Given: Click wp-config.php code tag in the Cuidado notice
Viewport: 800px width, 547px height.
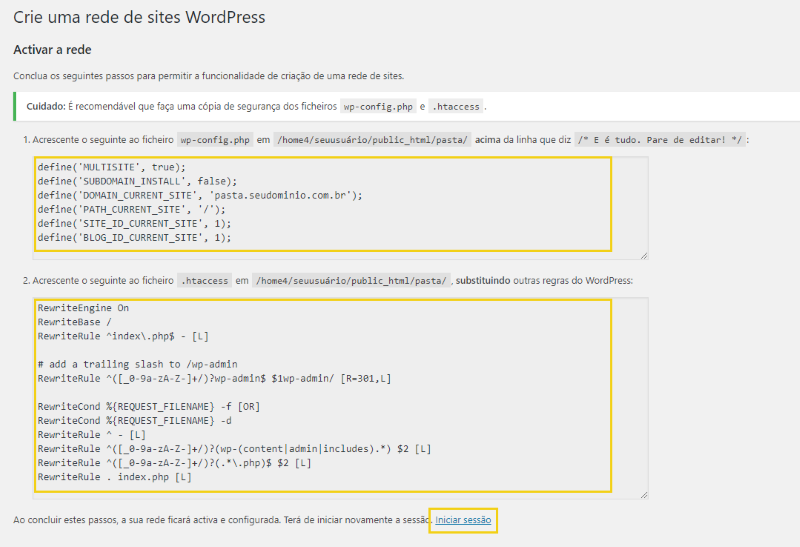Looking at the screenshot, I should tap(378, 107).
